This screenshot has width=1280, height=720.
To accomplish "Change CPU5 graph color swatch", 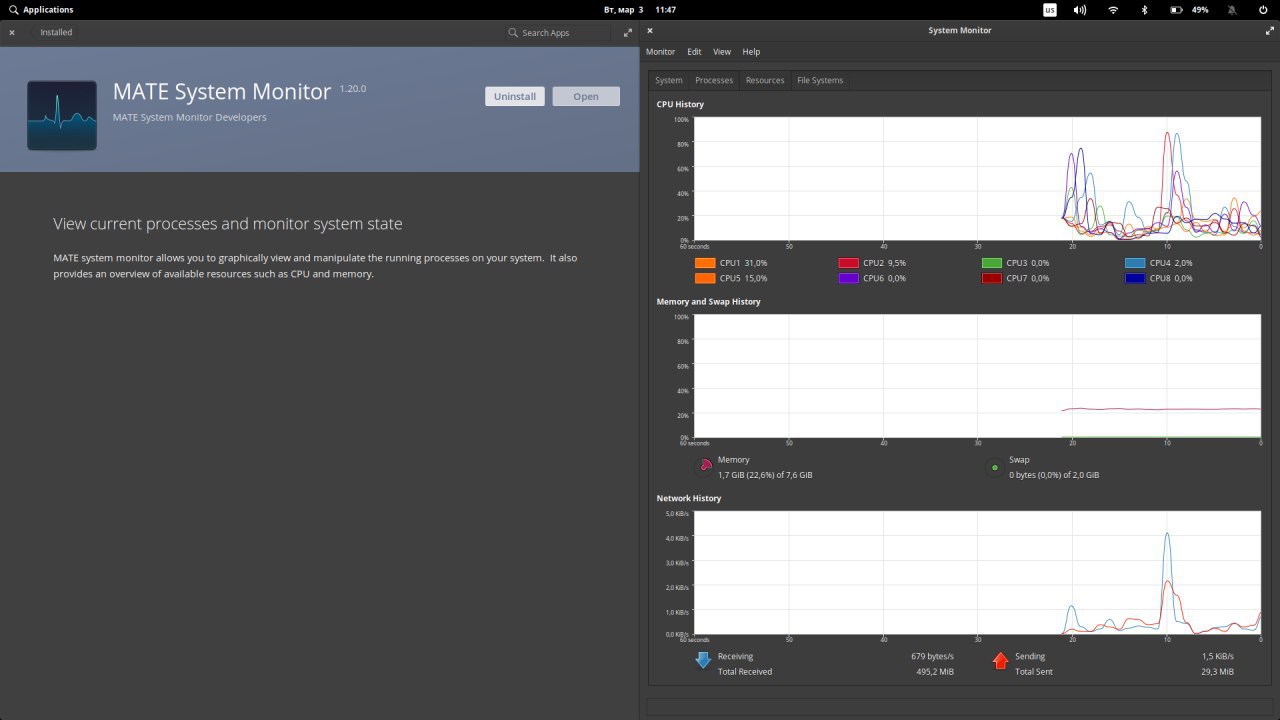I will (x=705, y=278).
